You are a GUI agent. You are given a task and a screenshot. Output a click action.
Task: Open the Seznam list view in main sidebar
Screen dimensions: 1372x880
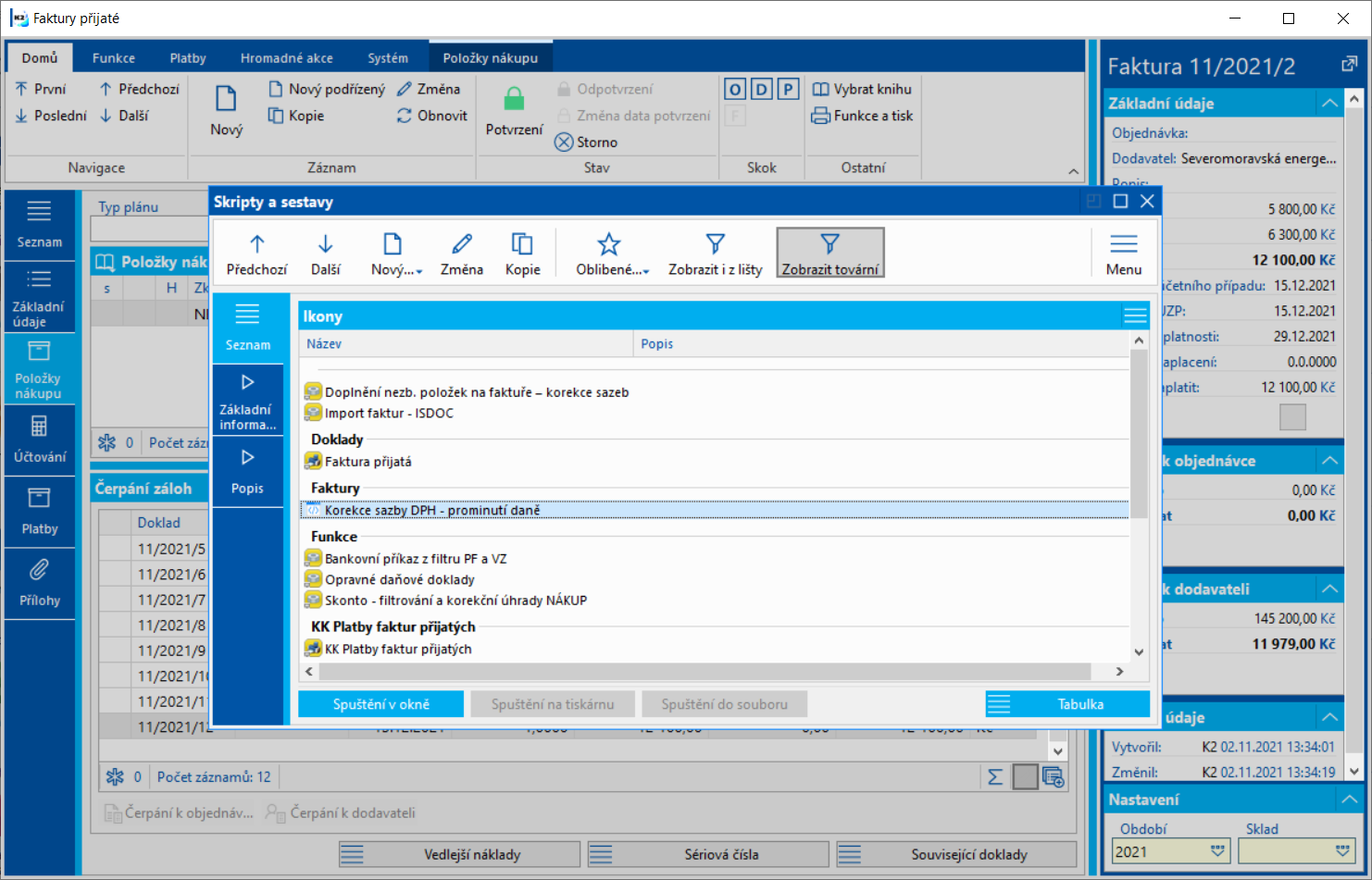pyautogui.click(x=39, y=225)
